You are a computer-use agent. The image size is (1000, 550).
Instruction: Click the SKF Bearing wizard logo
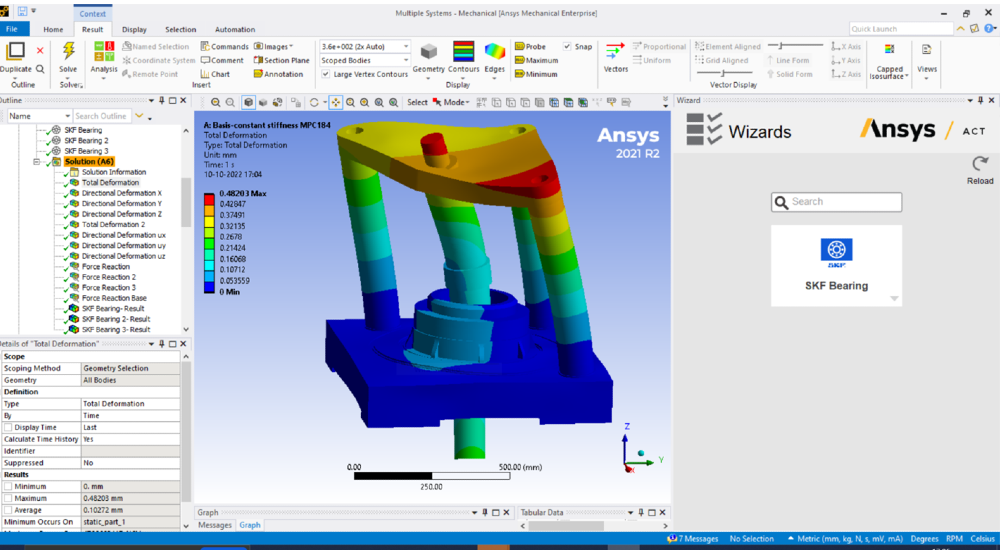point(836,252)
